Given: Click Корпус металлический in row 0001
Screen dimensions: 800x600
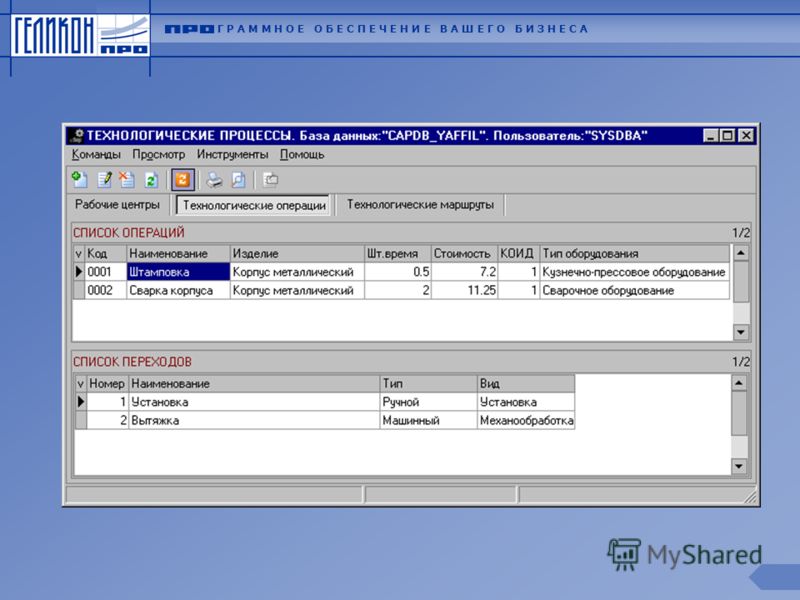Looking at the screenshot, I should pyautogui.click(x=297, y=272).
